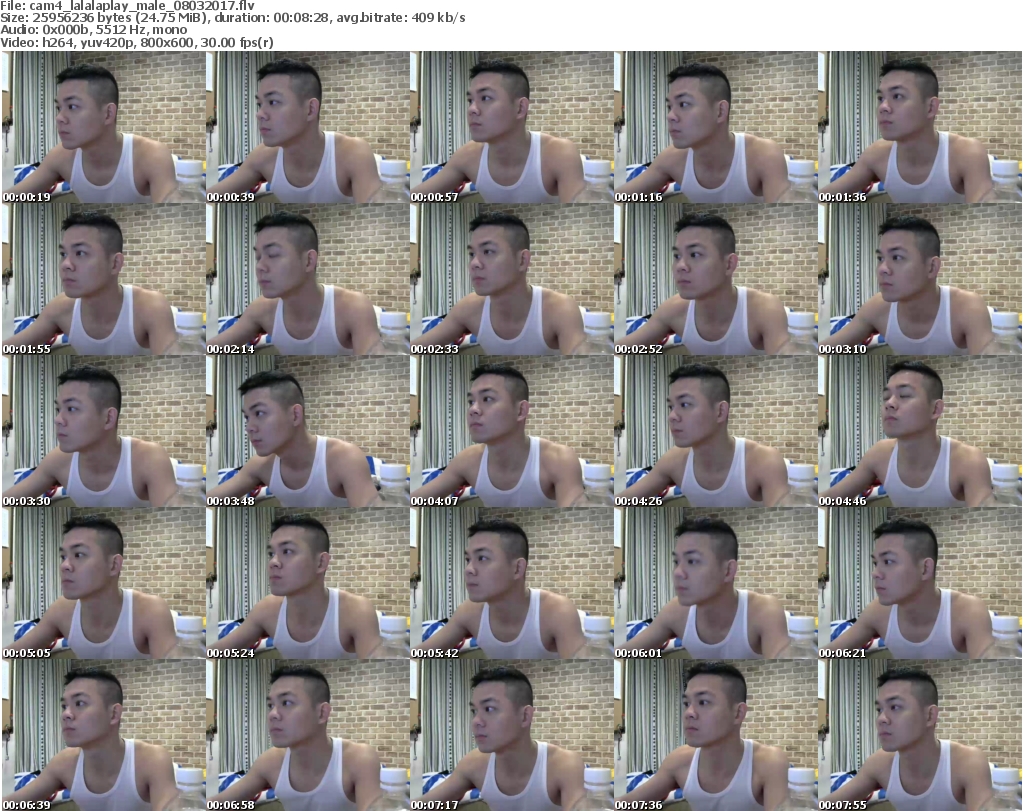This screenshot has width=1024, height=811.
Task: Select the thumbnail frame timestamped 00:00:39
Action: click(x=308, y=127)
